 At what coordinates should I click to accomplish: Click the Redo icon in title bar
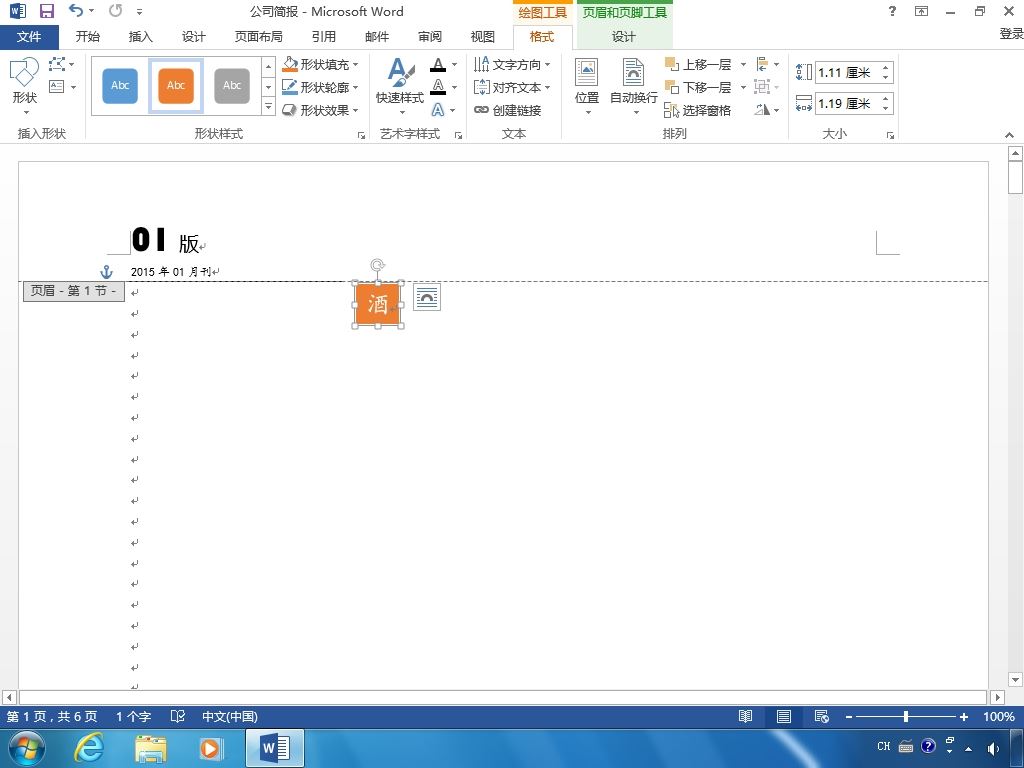click(x=116, y=10)
